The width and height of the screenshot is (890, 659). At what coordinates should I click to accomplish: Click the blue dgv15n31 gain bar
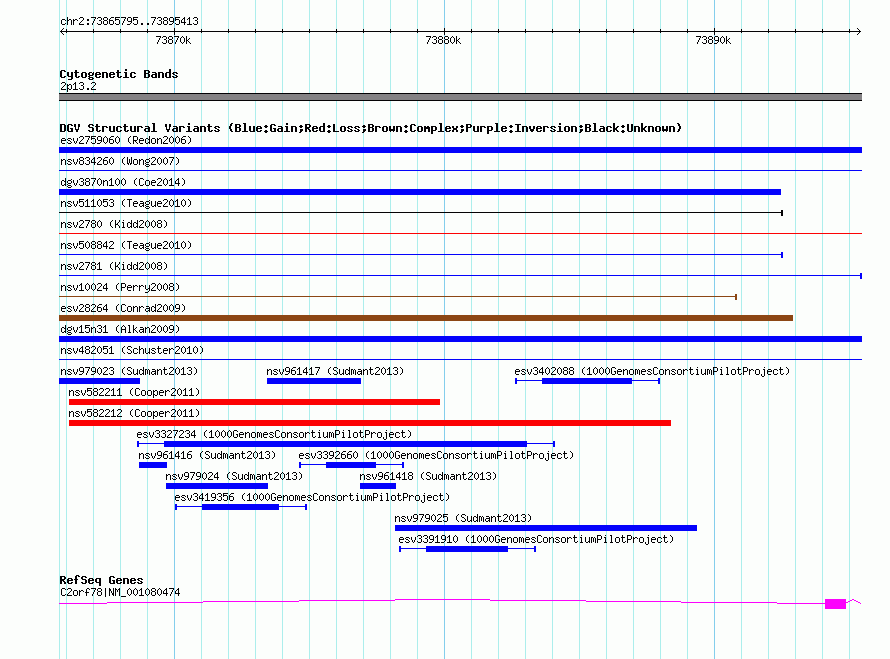click(460, 339)
